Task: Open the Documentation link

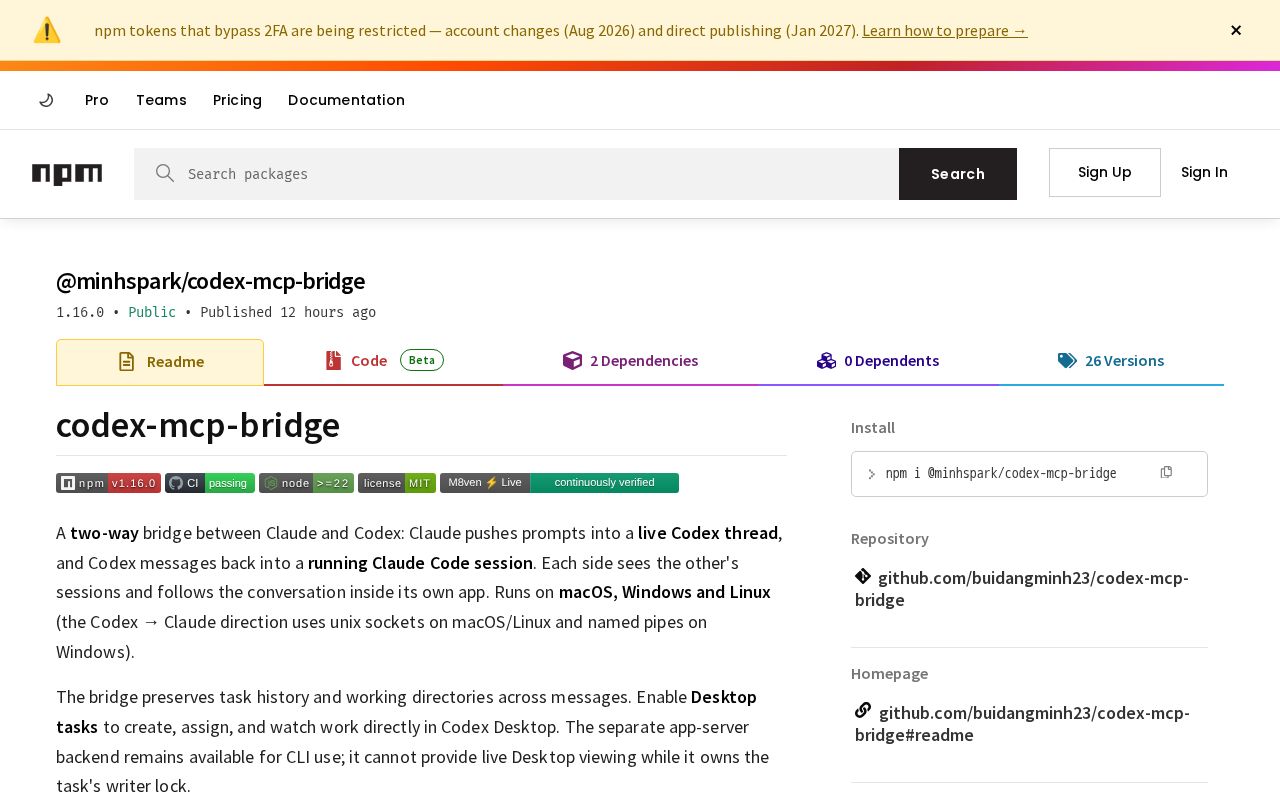Action: 346,100
